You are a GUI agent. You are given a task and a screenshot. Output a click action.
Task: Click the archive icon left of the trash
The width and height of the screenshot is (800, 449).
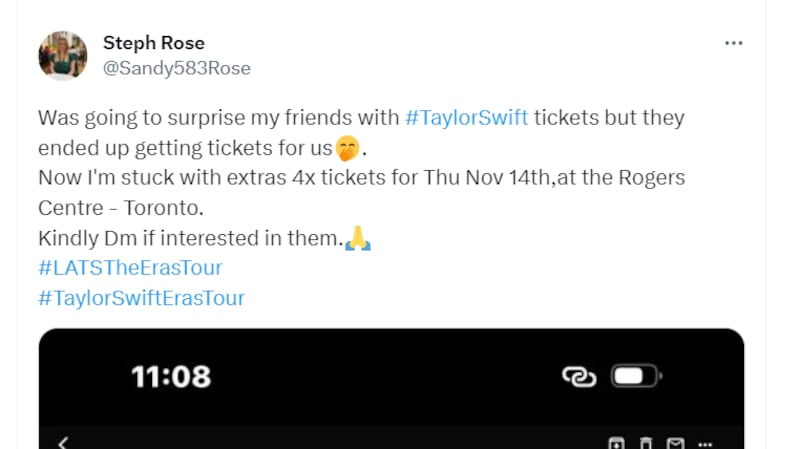coord(617,443)
